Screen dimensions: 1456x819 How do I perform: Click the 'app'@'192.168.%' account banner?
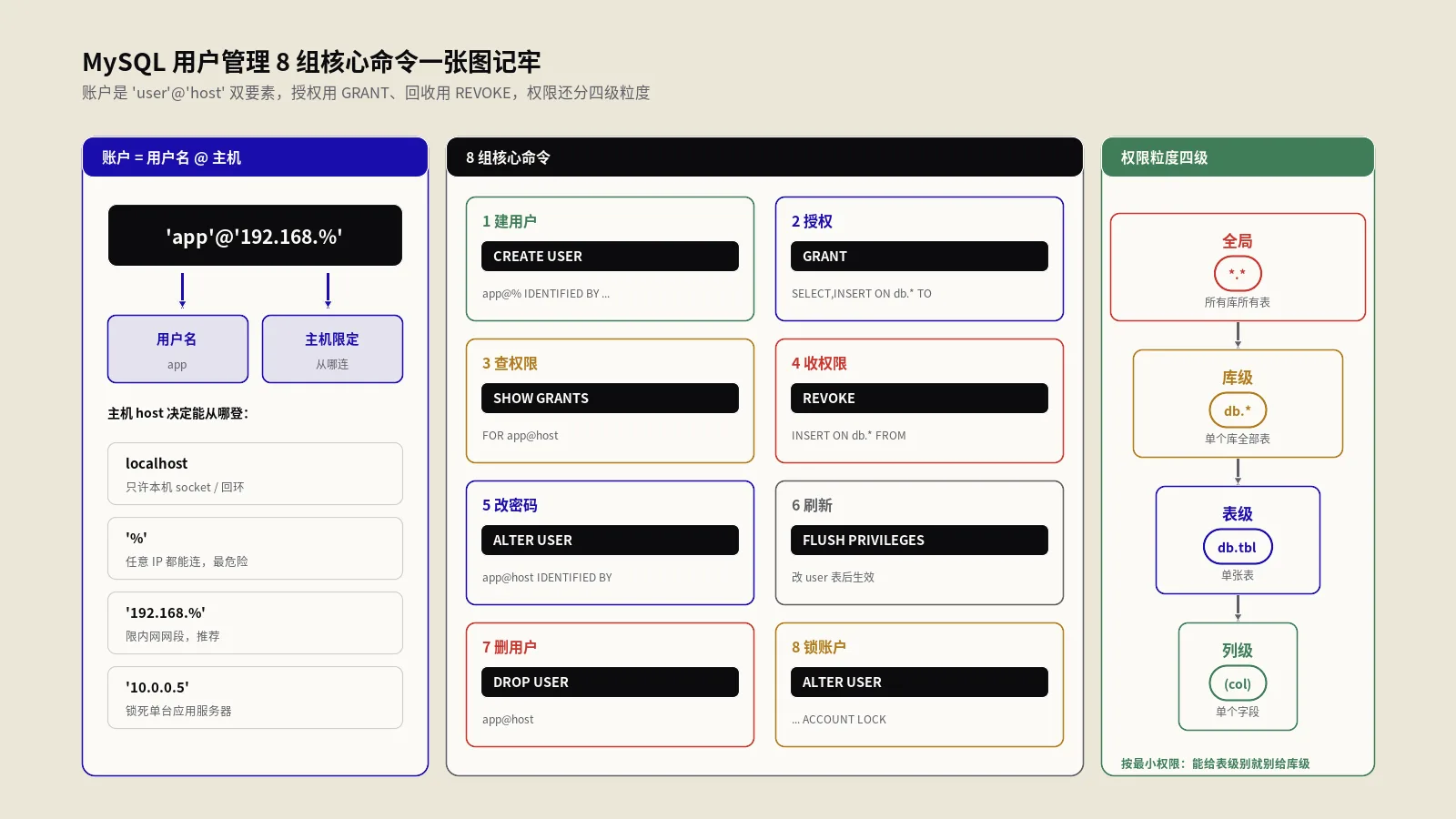[x=255, y=236]
